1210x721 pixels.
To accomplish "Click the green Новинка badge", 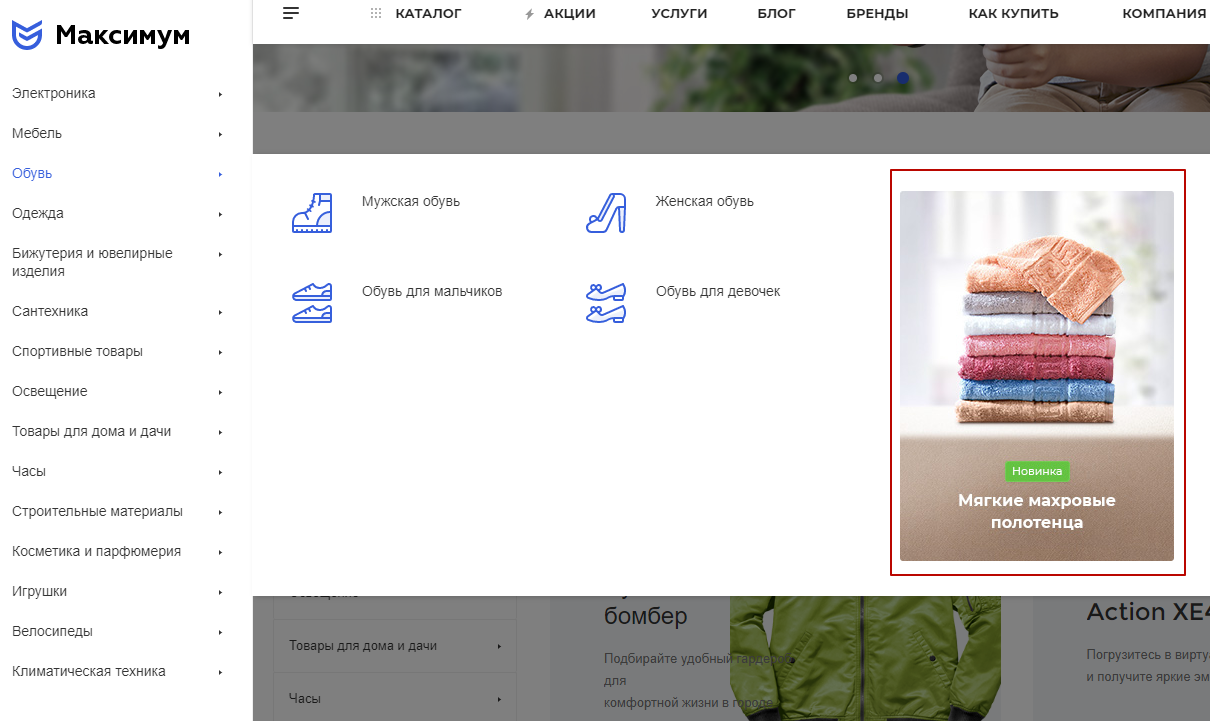I will (1037, 471).
